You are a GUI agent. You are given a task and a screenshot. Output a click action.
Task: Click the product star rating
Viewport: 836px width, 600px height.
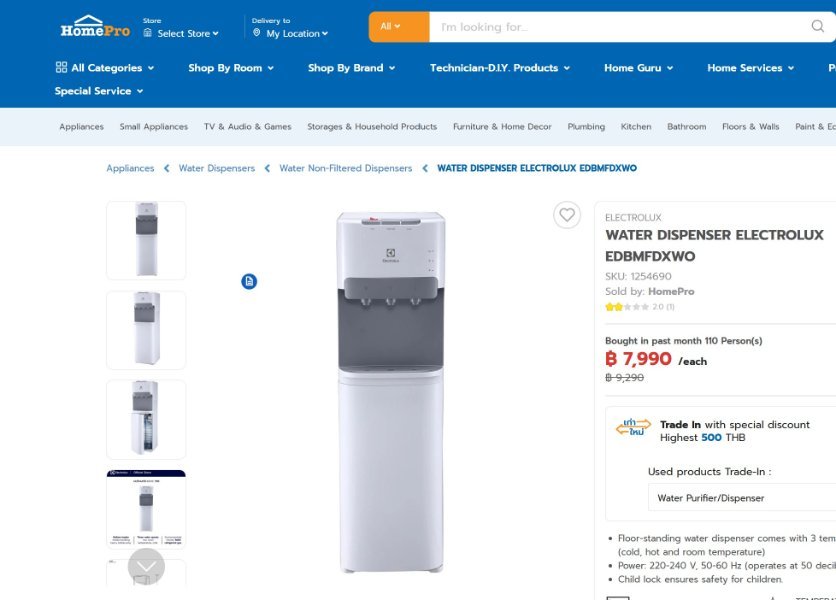[627, 307]
